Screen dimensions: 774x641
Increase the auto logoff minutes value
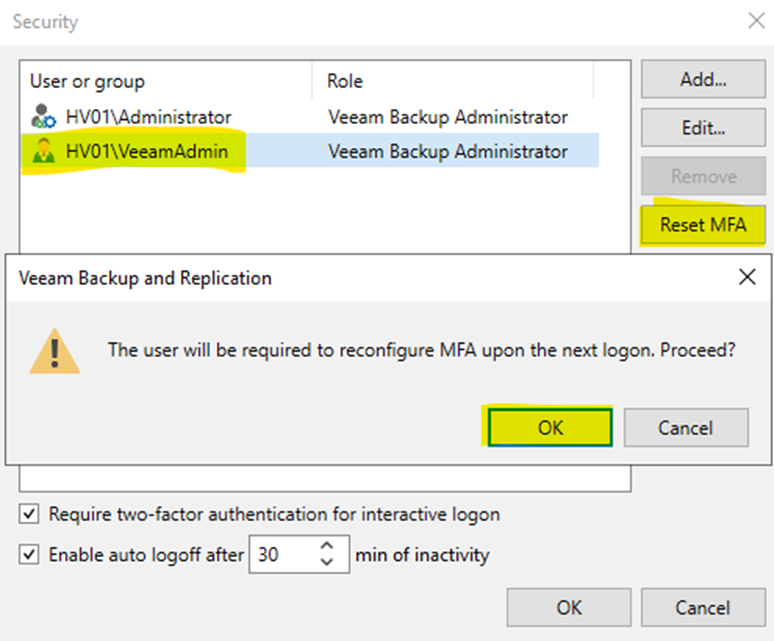click(x=327, y=546)
